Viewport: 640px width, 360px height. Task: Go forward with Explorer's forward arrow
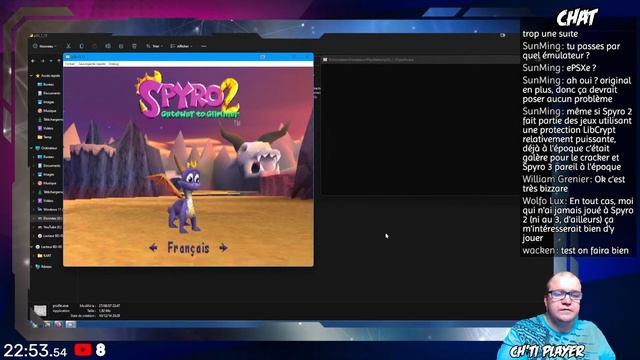click(42, 61)
